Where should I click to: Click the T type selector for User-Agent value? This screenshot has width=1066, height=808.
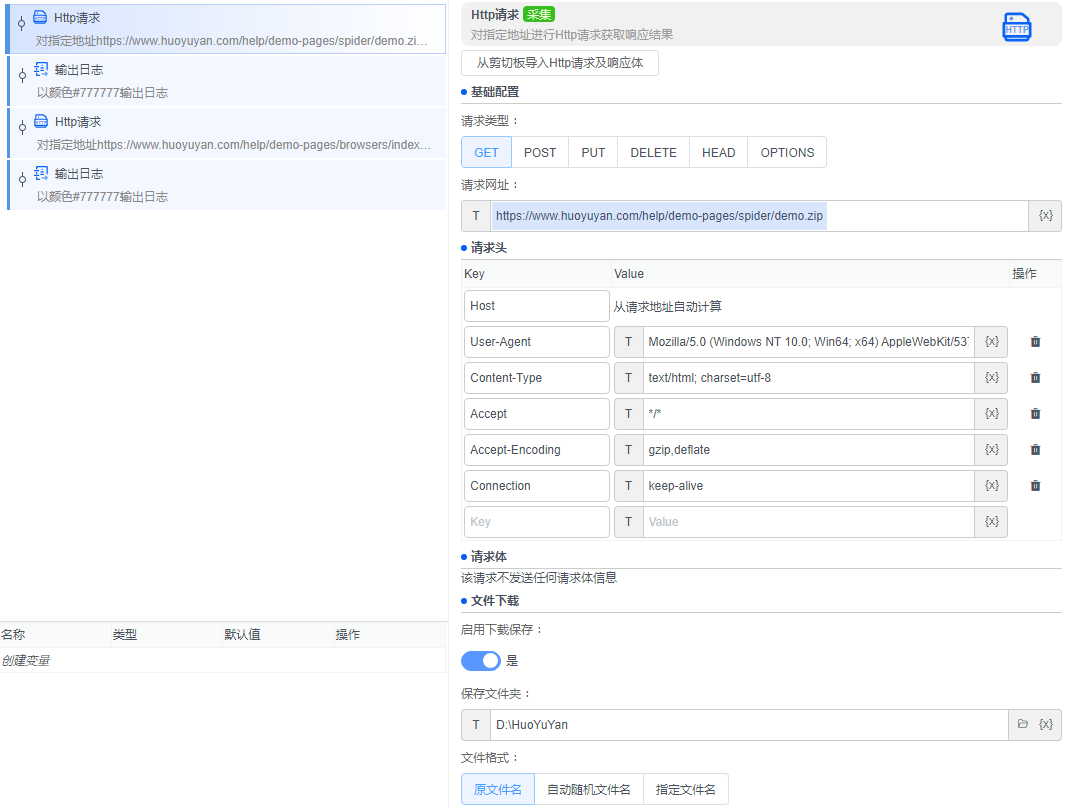(x=628, y=342)
